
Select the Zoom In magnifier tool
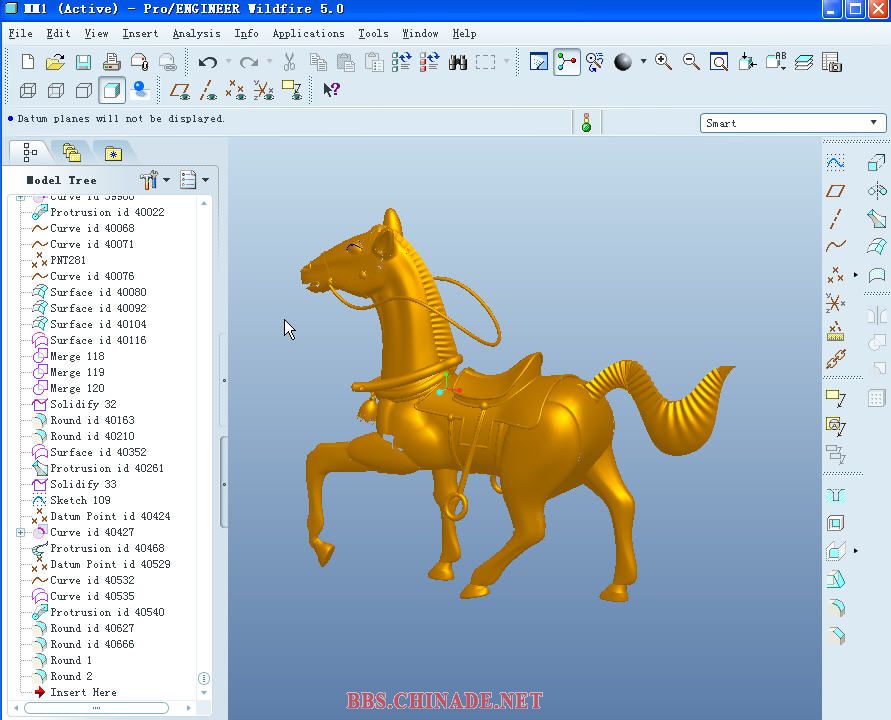tap(663, 62)
